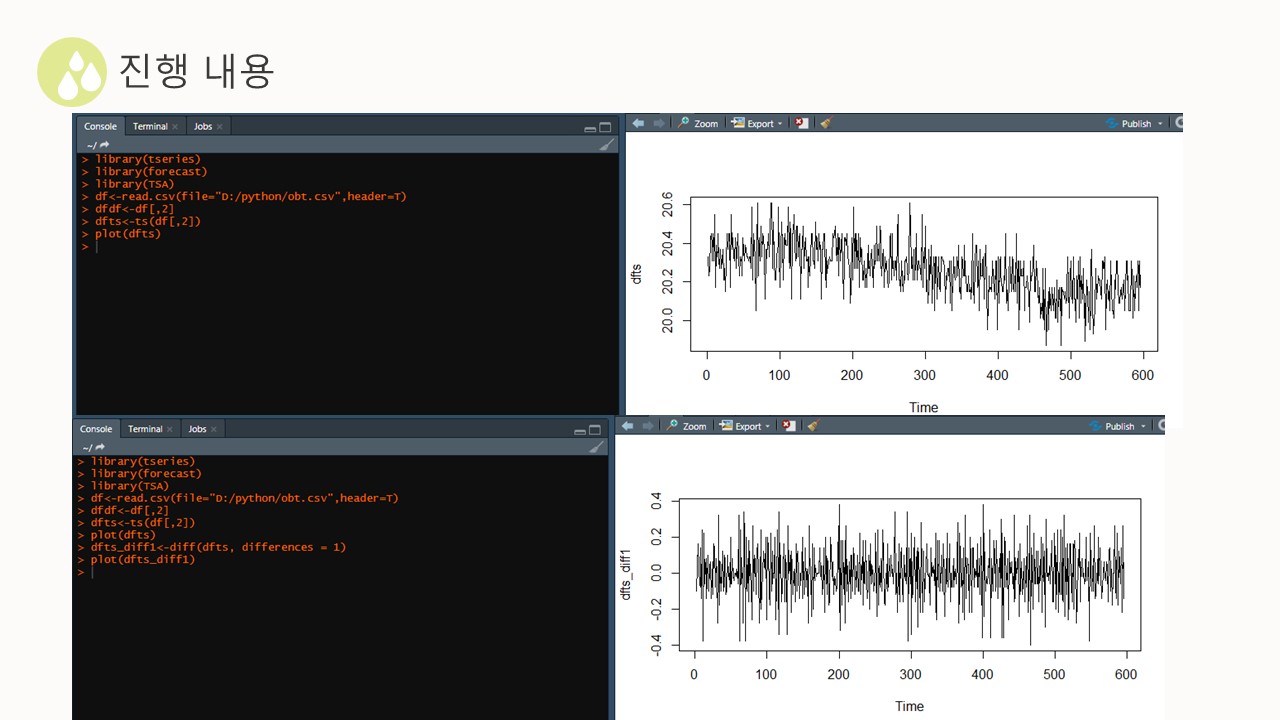Clear console with broom above plot(dfts) session
Screen dimensions: 1280x720
click(606, 144)
